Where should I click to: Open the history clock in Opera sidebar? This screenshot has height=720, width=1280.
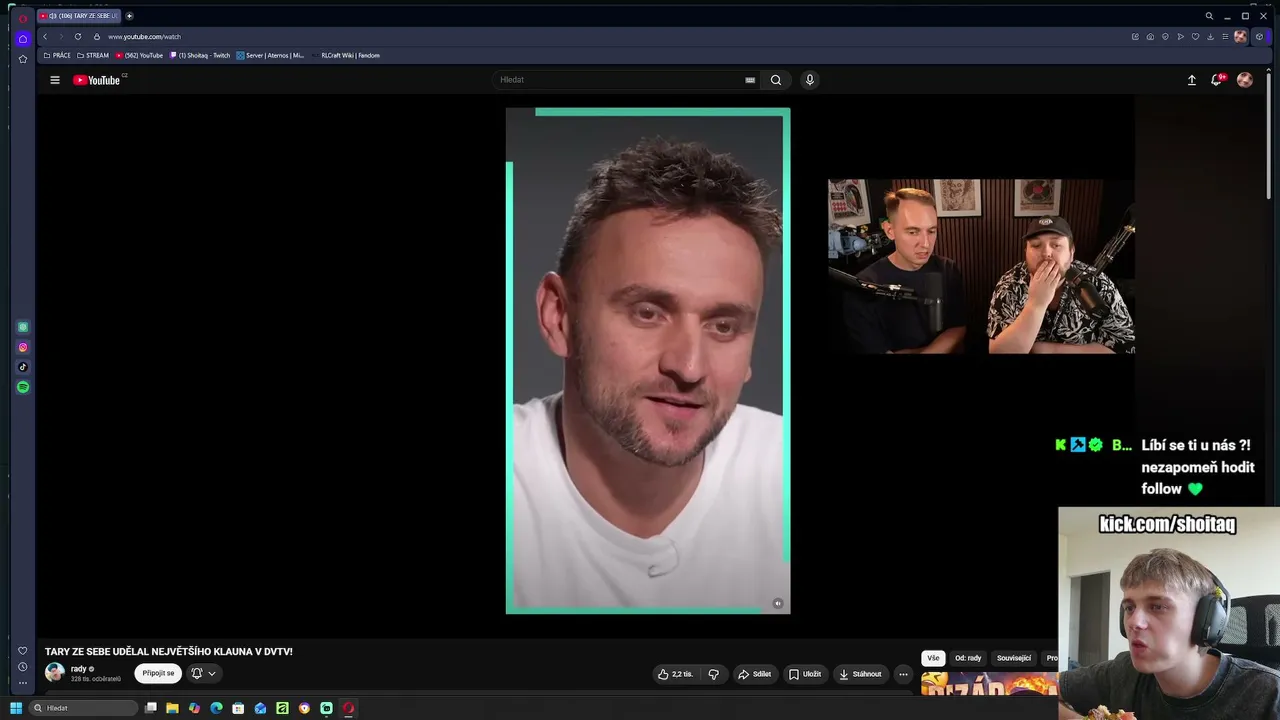point(23,667)
